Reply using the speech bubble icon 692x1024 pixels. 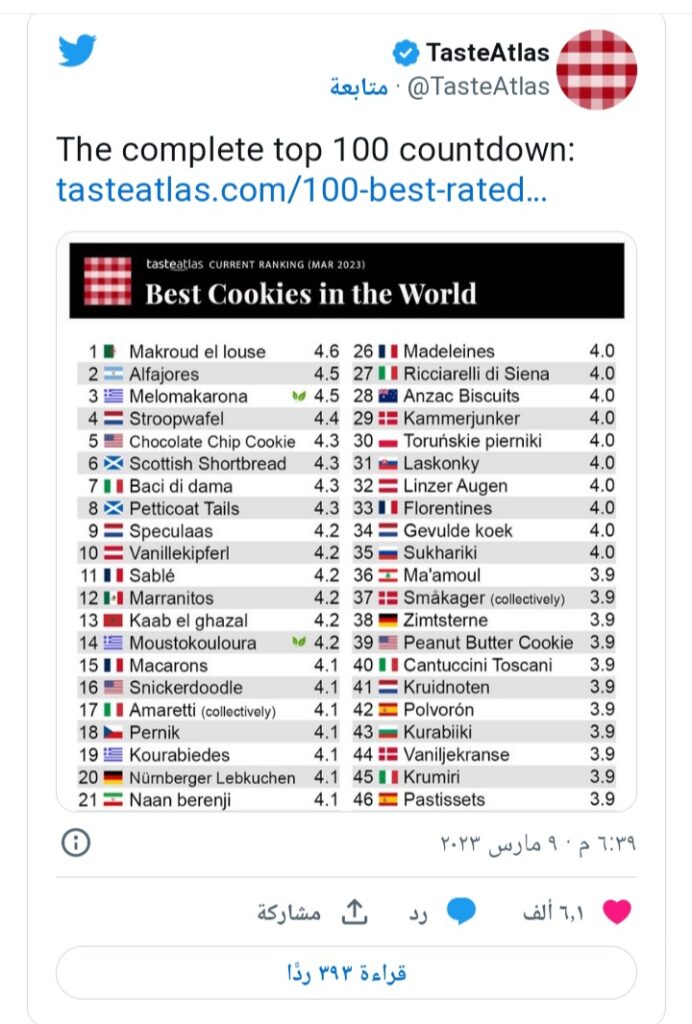pyautogui.click(x=460, y=911)
